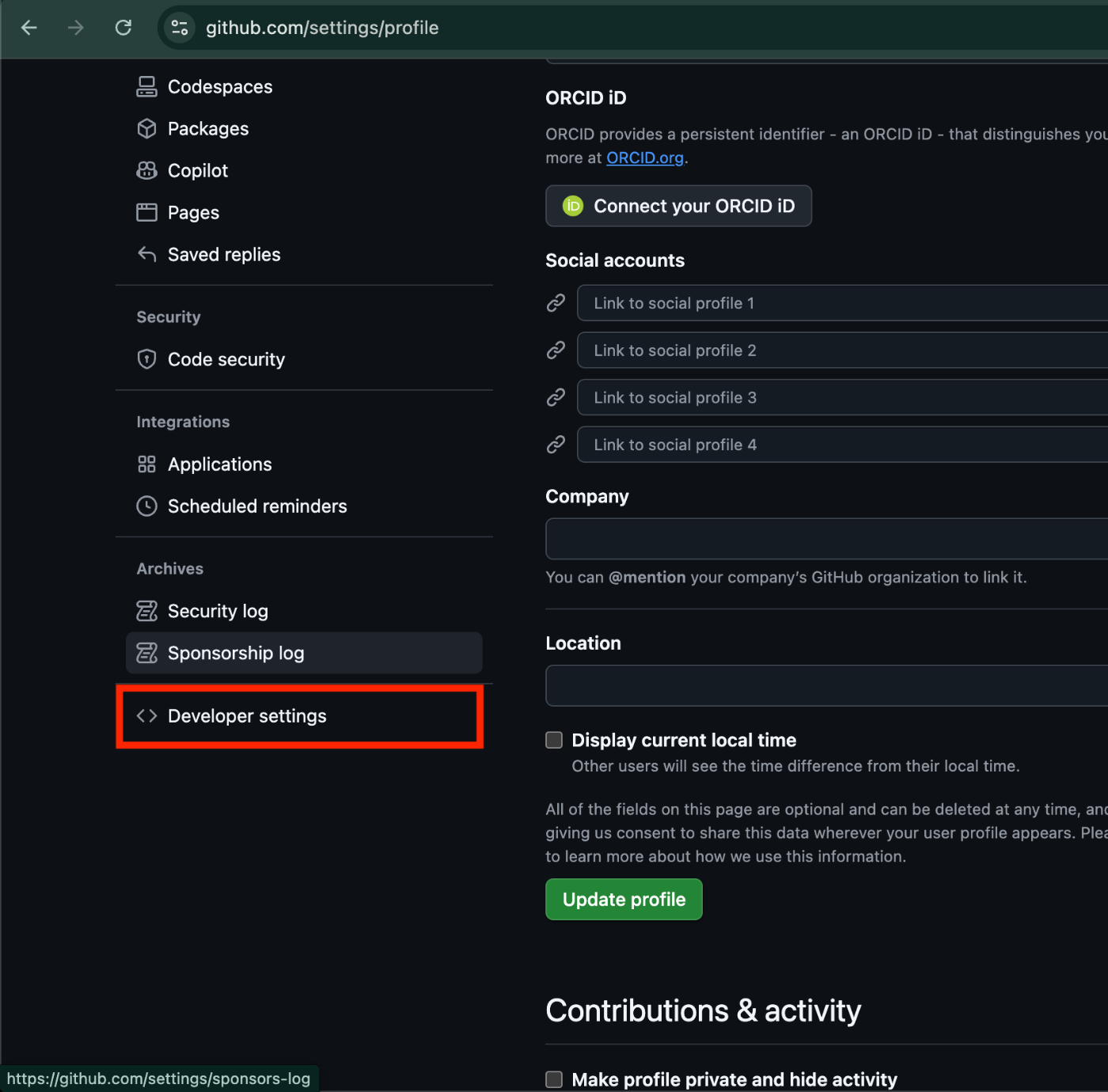Screen dimensions: 1108x1092
Task: Enable Display current local time checkbox
Action: click(554, 740)
